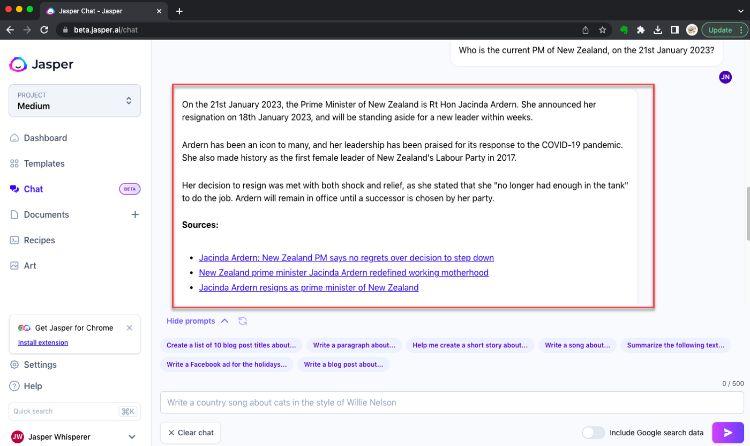Click the browser reload page icon

[44, 30]
